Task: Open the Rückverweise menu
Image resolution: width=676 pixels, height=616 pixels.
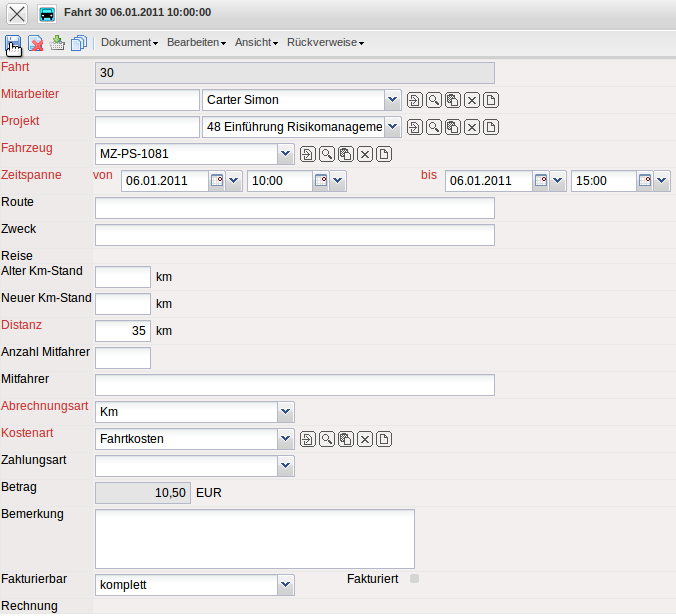Action: point(324,43)
